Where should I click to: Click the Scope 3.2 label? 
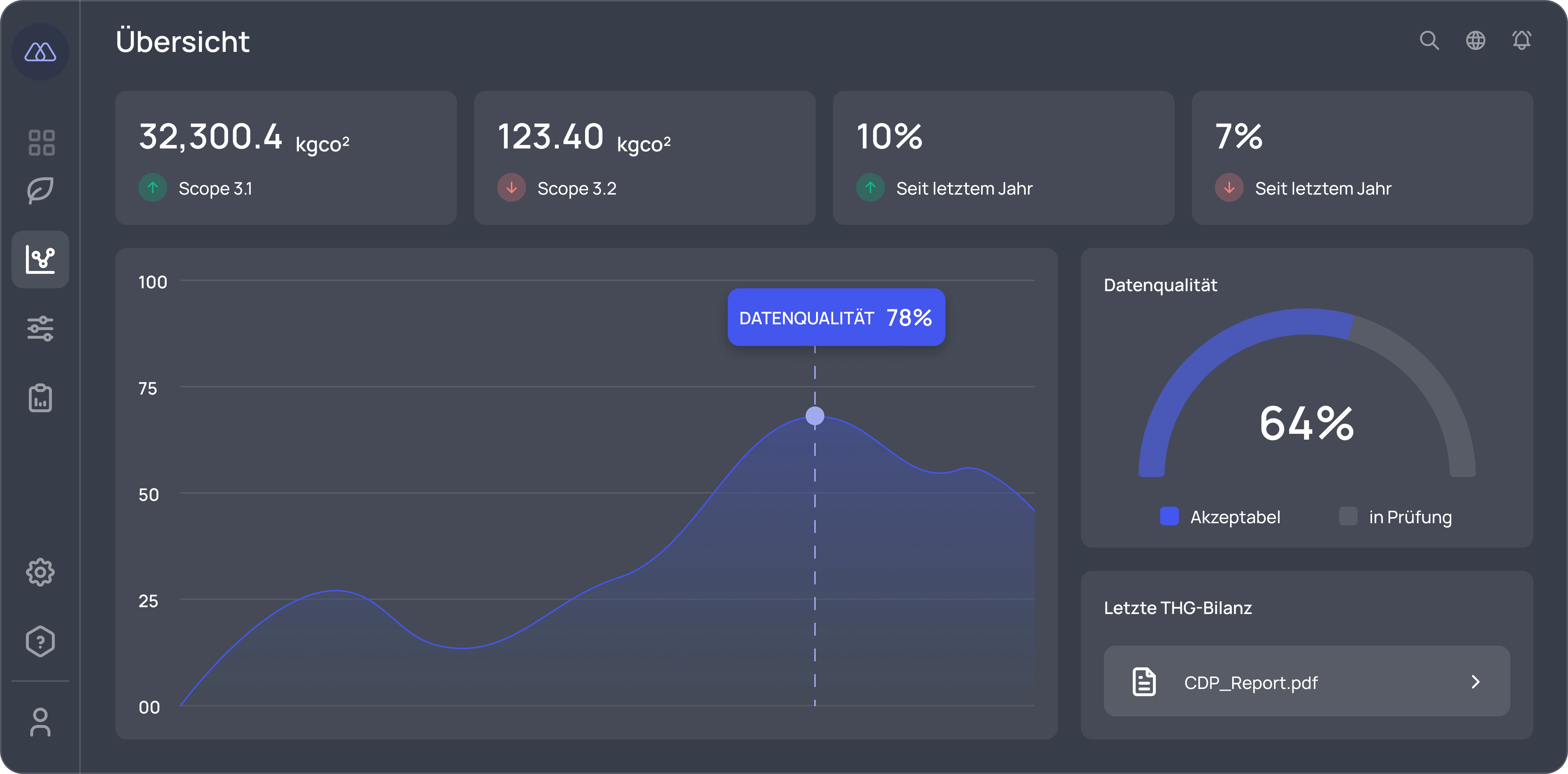click(576, 189)
